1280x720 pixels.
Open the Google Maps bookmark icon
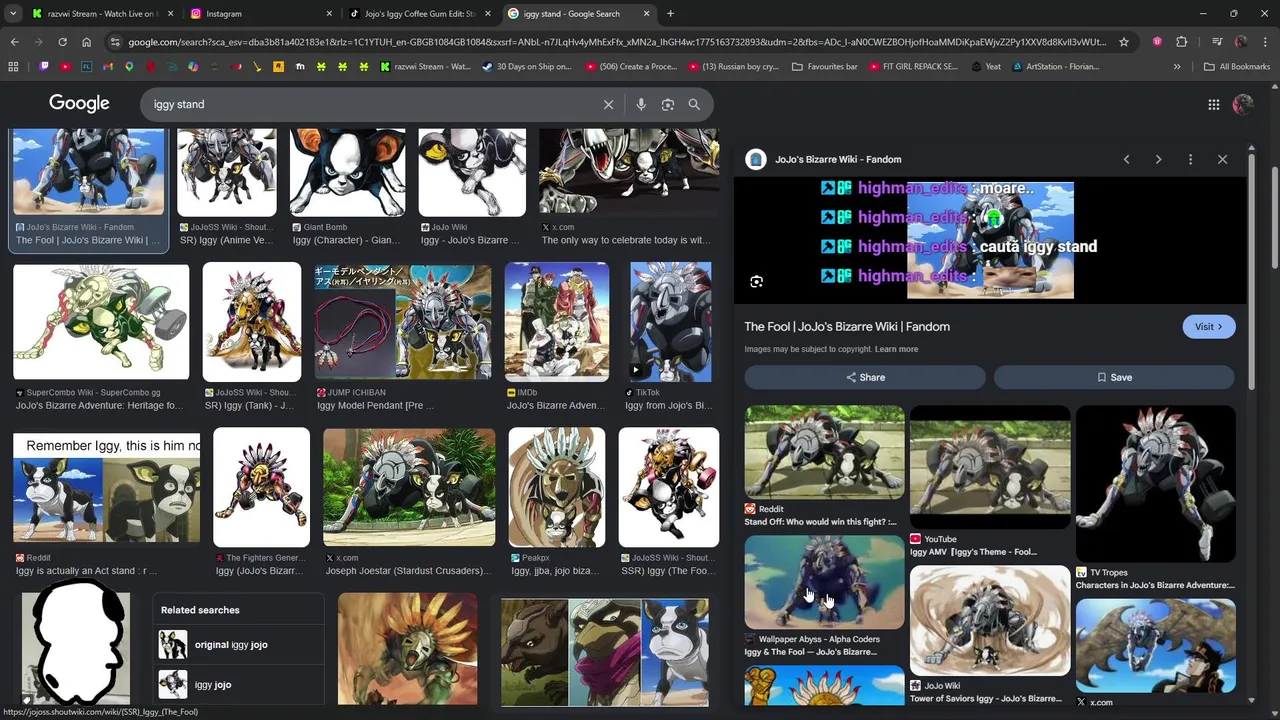pos(129,66)
